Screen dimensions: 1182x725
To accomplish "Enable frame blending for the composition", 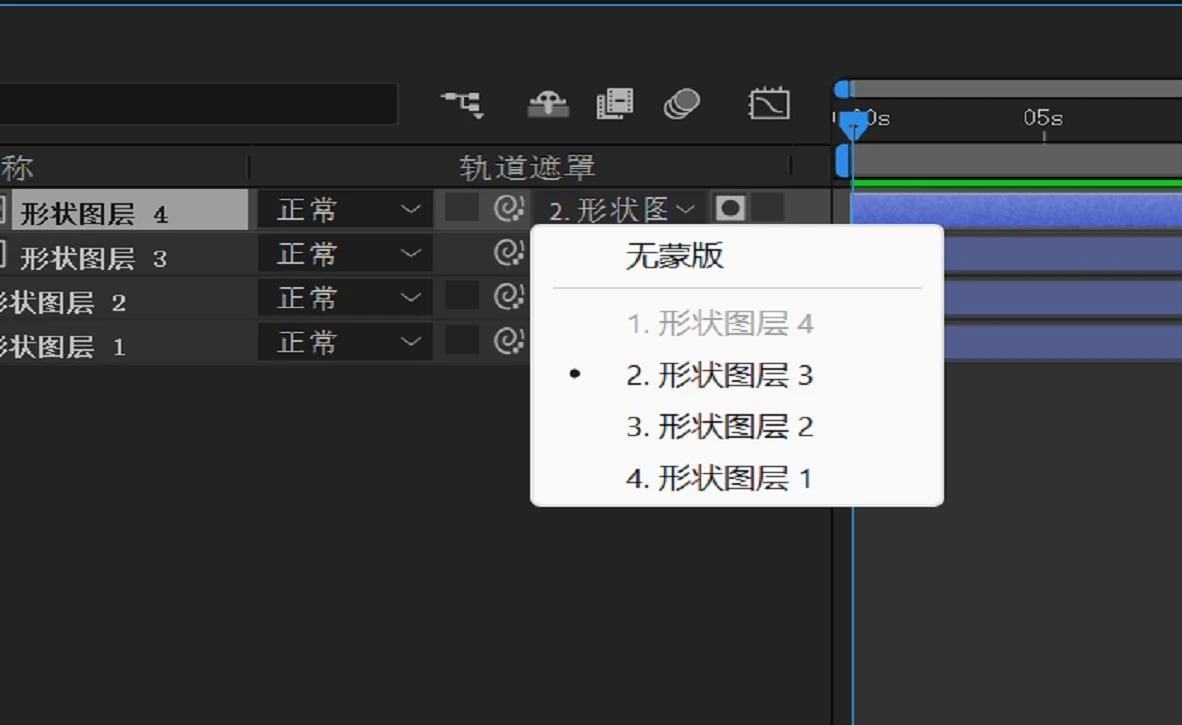I will (x=615, y=103).
